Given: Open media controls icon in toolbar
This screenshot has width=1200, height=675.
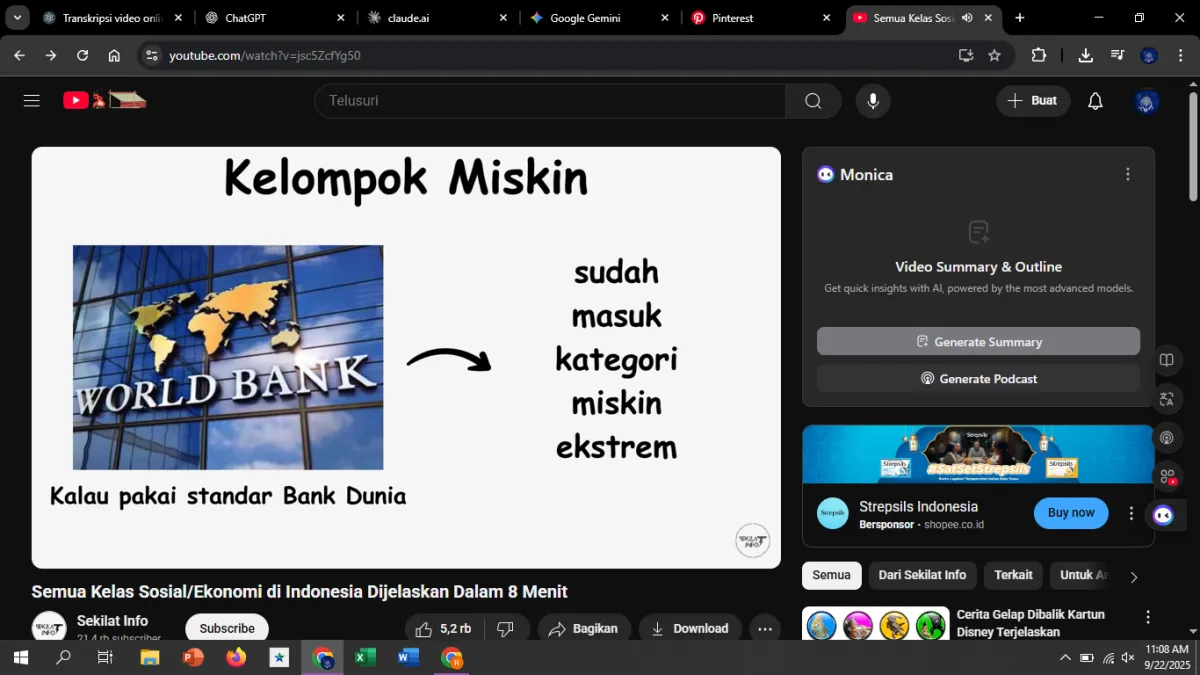Looking at the screenshot, I should pyautogui.click(x=1117, y=56).
